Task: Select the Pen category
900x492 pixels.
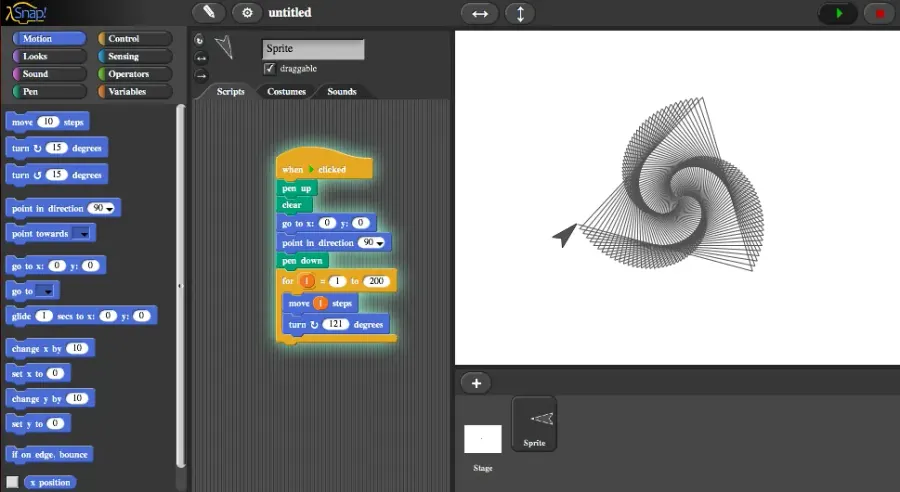Action: 49,91
